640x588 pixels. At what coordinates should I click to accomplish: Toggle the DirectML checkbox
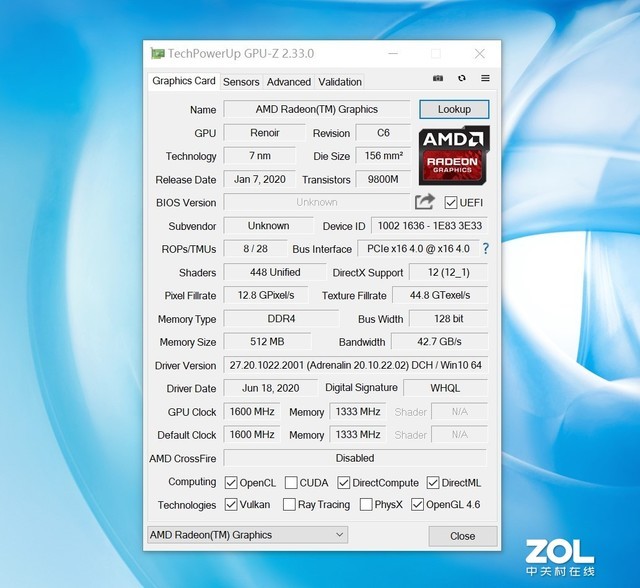433,482
